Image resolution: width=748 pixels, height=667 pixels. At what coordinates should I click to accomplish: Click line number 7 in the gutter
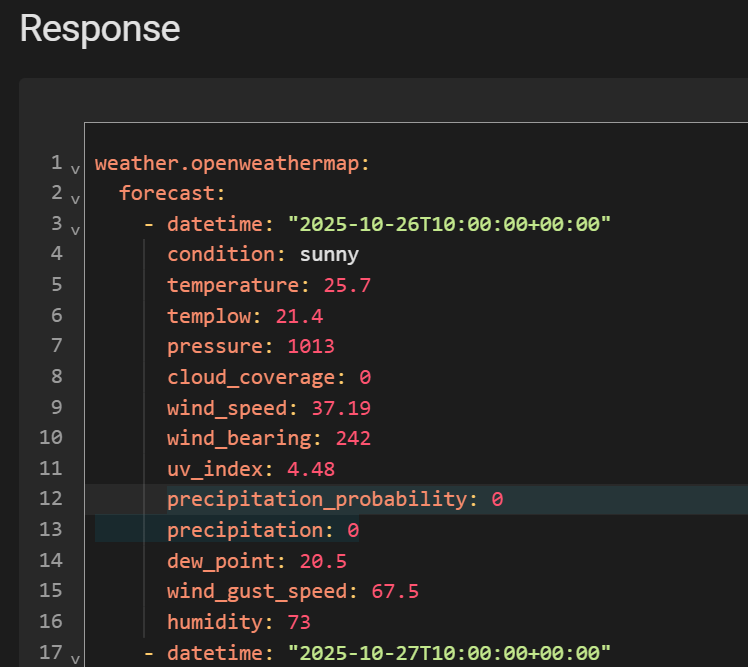pos(56,346)
